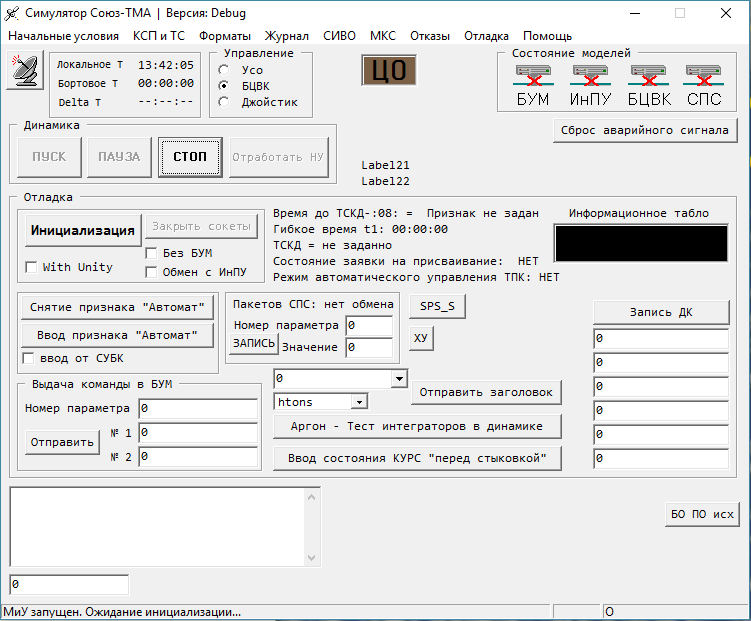Click the log text area
The height and width of the screenshot is (621, 751).
pyautogui.click(x=158, y=527)
